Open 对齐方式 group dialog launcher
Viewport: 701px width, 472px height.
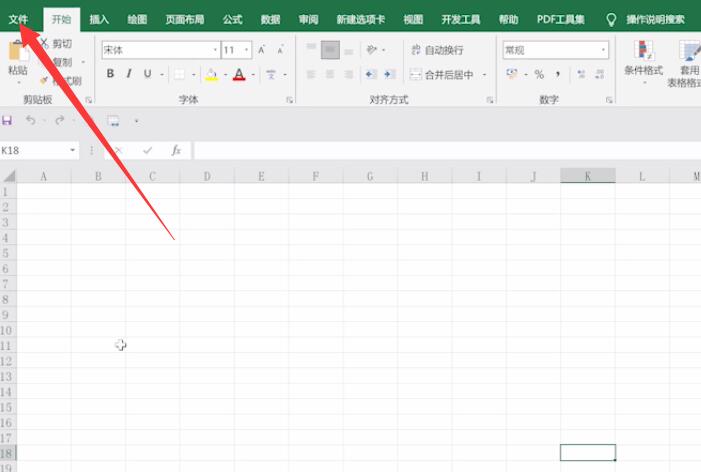[490, 100]
